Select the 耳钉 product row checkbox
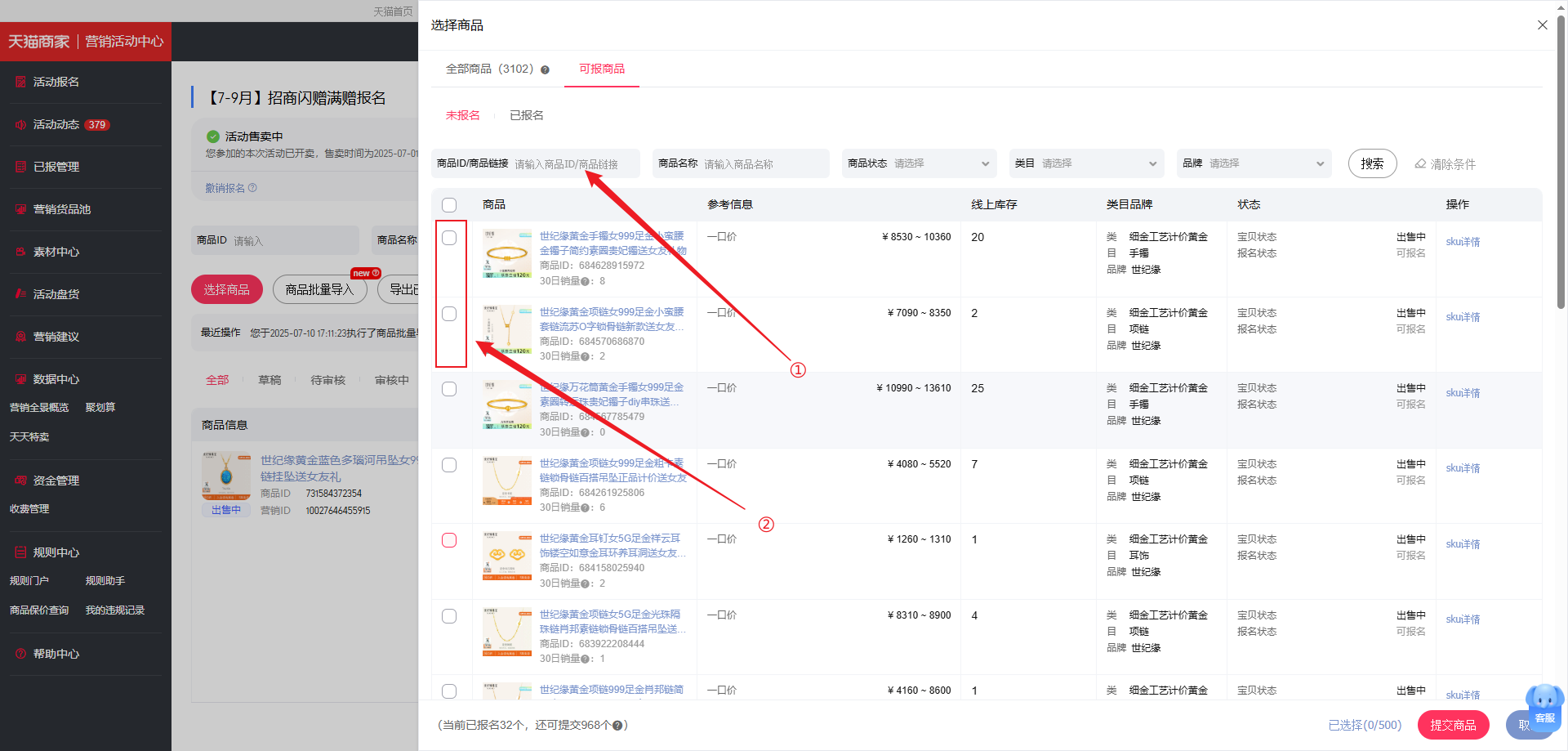 coord(449,540)
